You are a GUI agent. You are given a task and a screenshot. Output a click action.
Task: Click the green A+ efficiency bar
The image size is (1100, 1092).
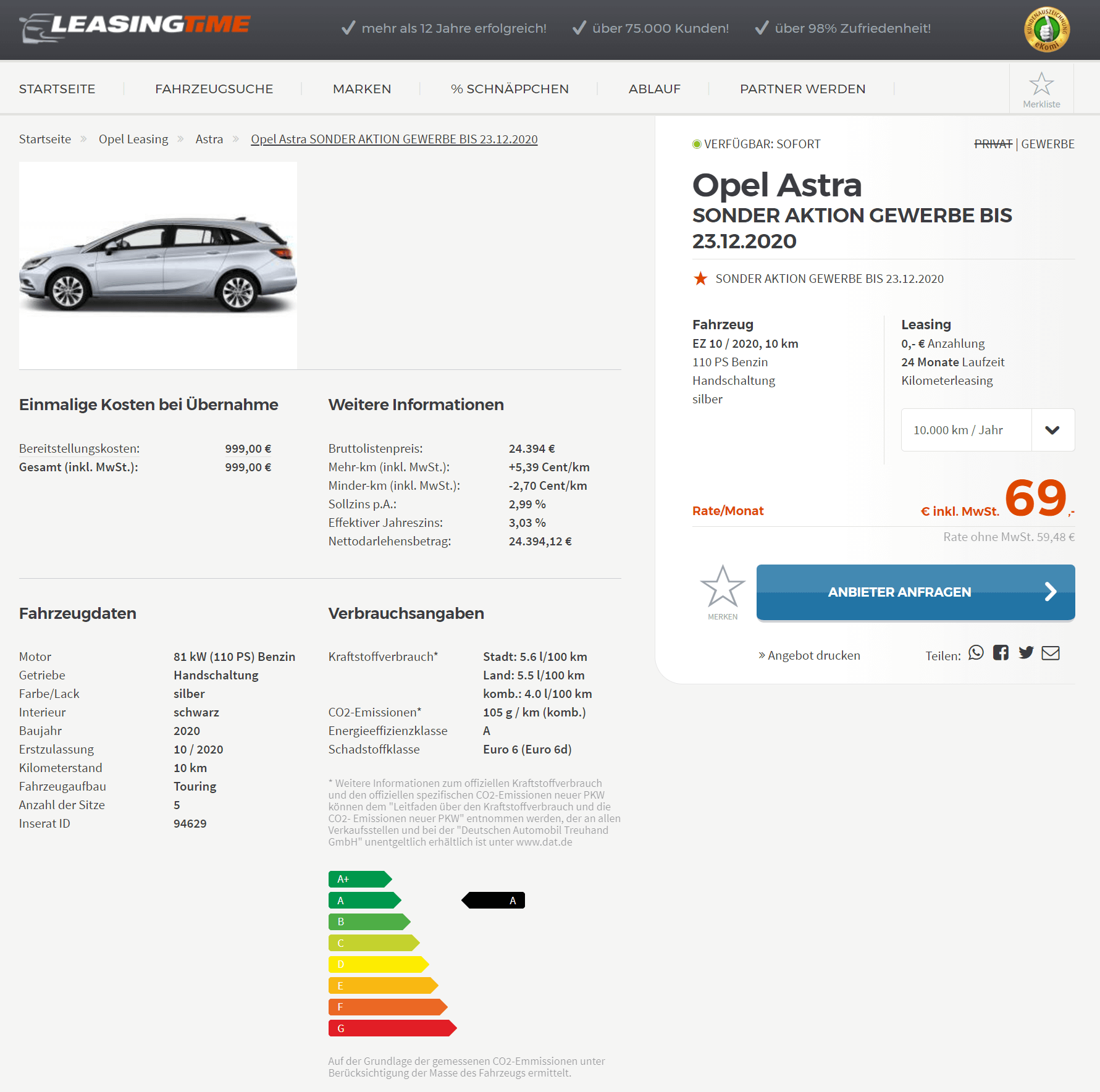(x=360, y=879)
